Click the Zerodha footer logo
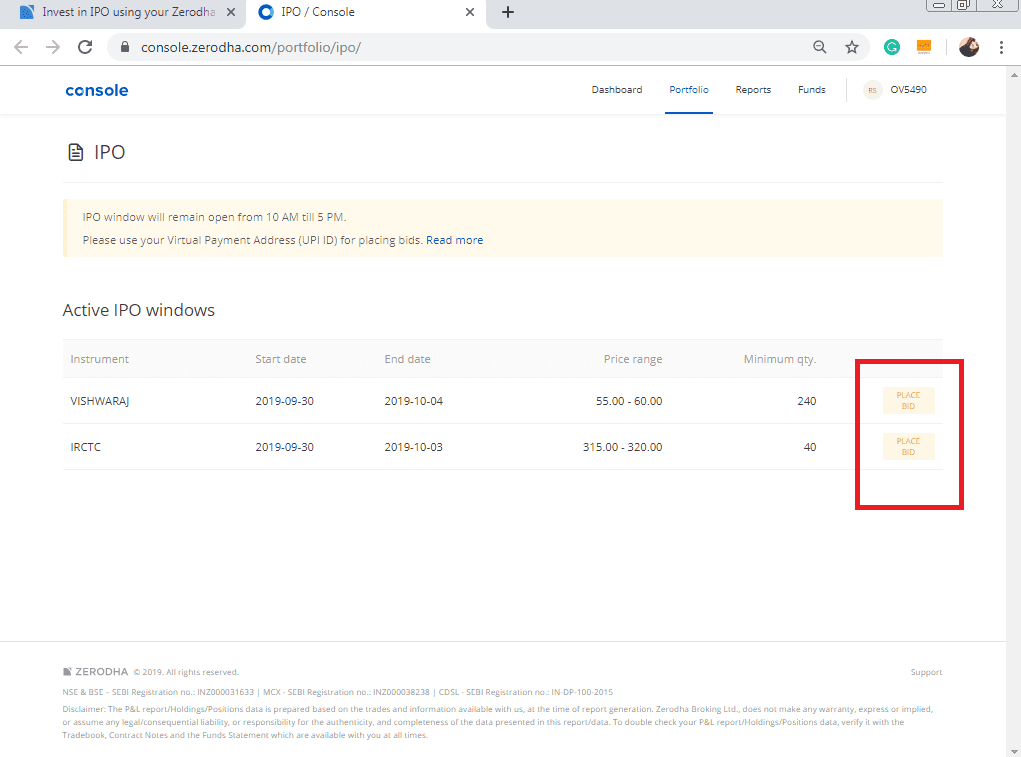The width and height of the screenshot is (1021, 757). point(95,672)
